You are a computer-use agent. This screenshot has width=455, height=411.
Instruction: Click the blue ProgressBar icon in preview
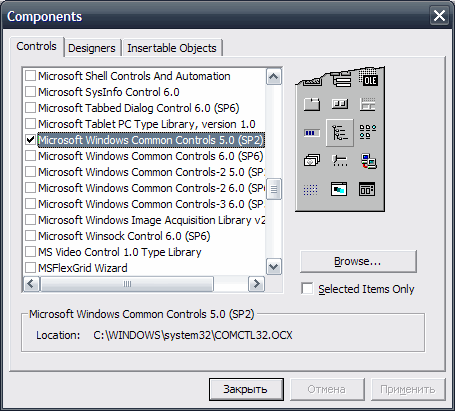(312, 133)
